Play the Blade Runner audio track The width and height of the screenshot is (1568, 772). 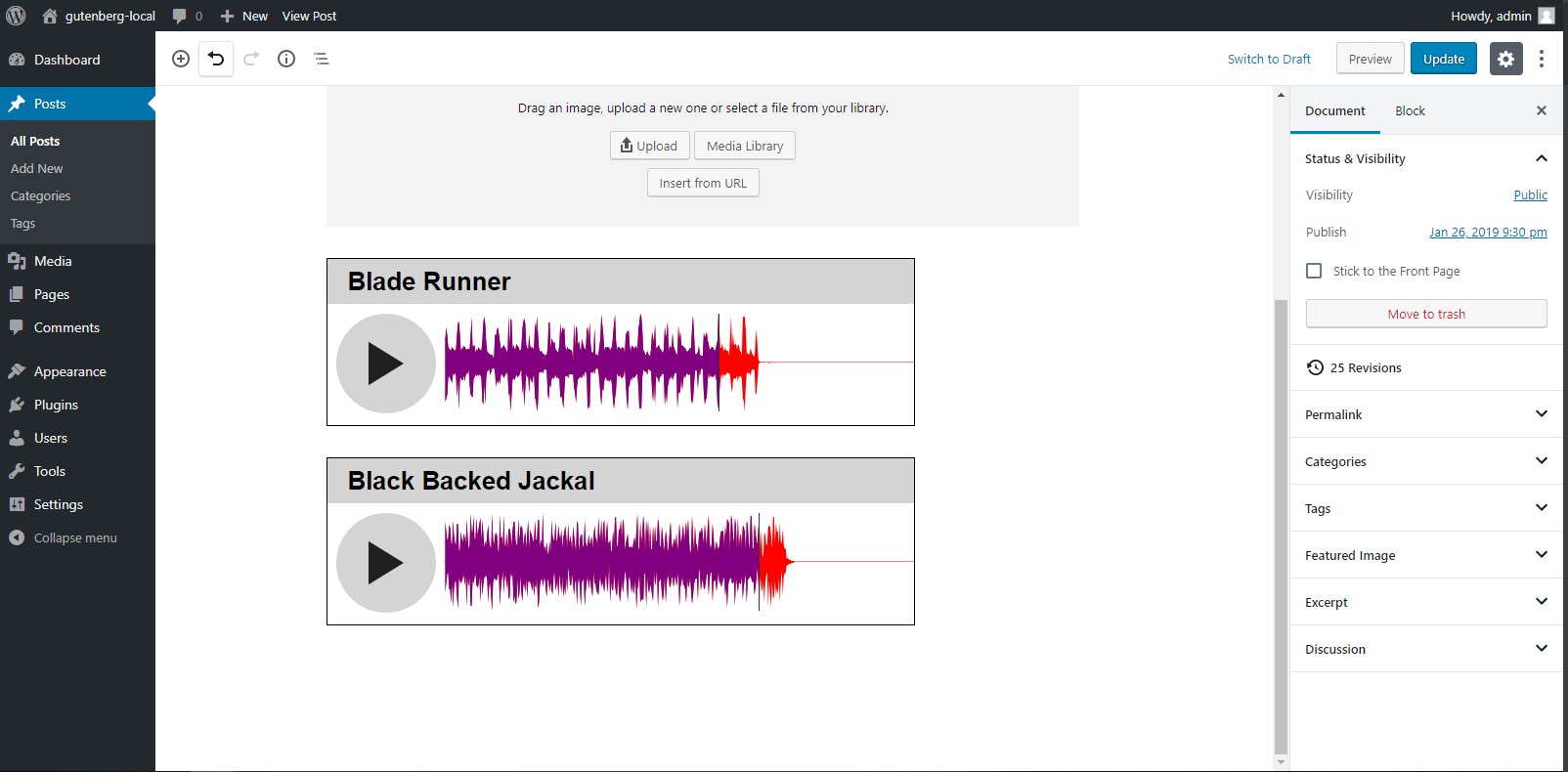pyautogui.click(x=385, y=364)
